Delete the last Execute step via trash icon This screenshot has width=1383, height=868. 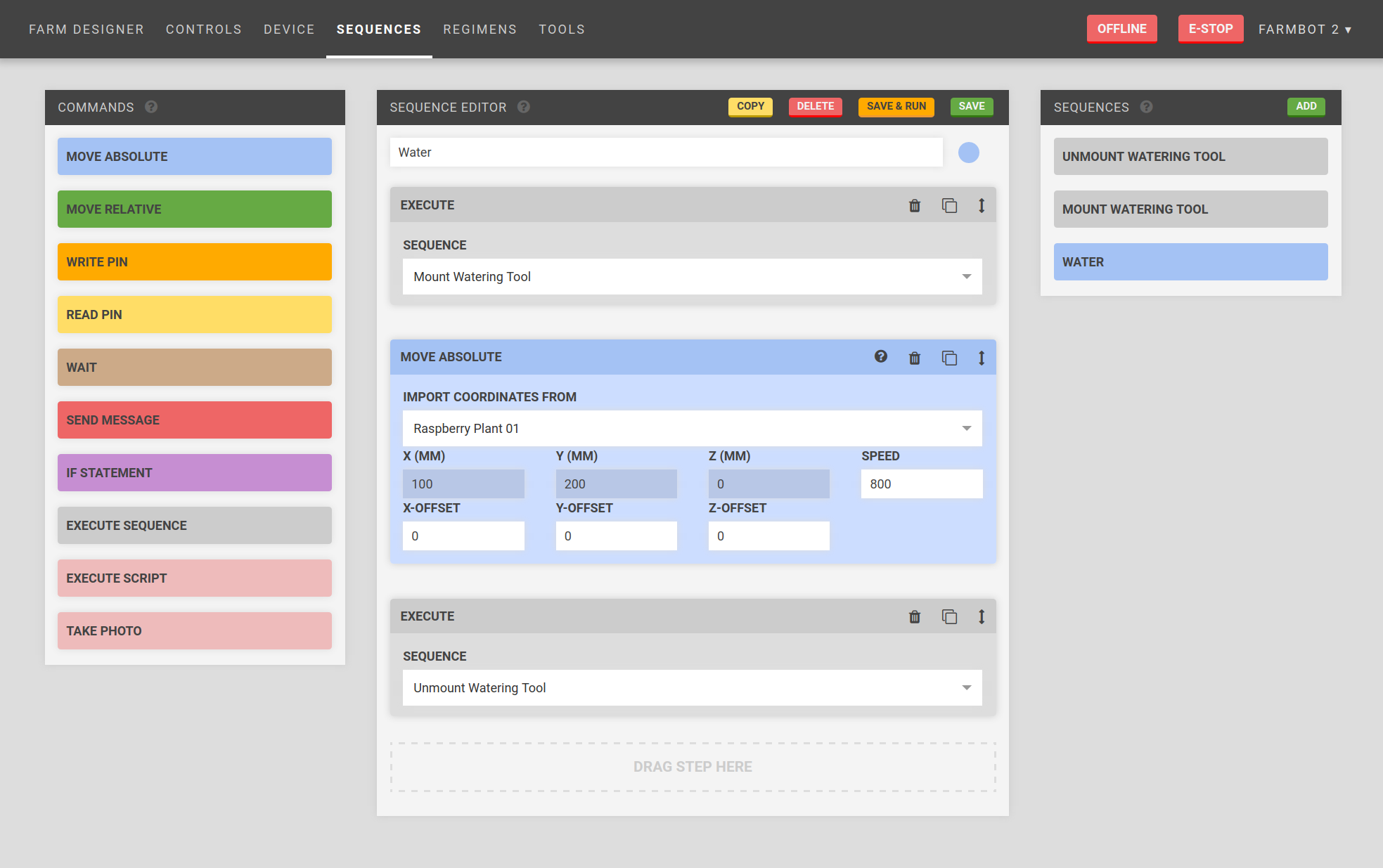click(914, 616)
